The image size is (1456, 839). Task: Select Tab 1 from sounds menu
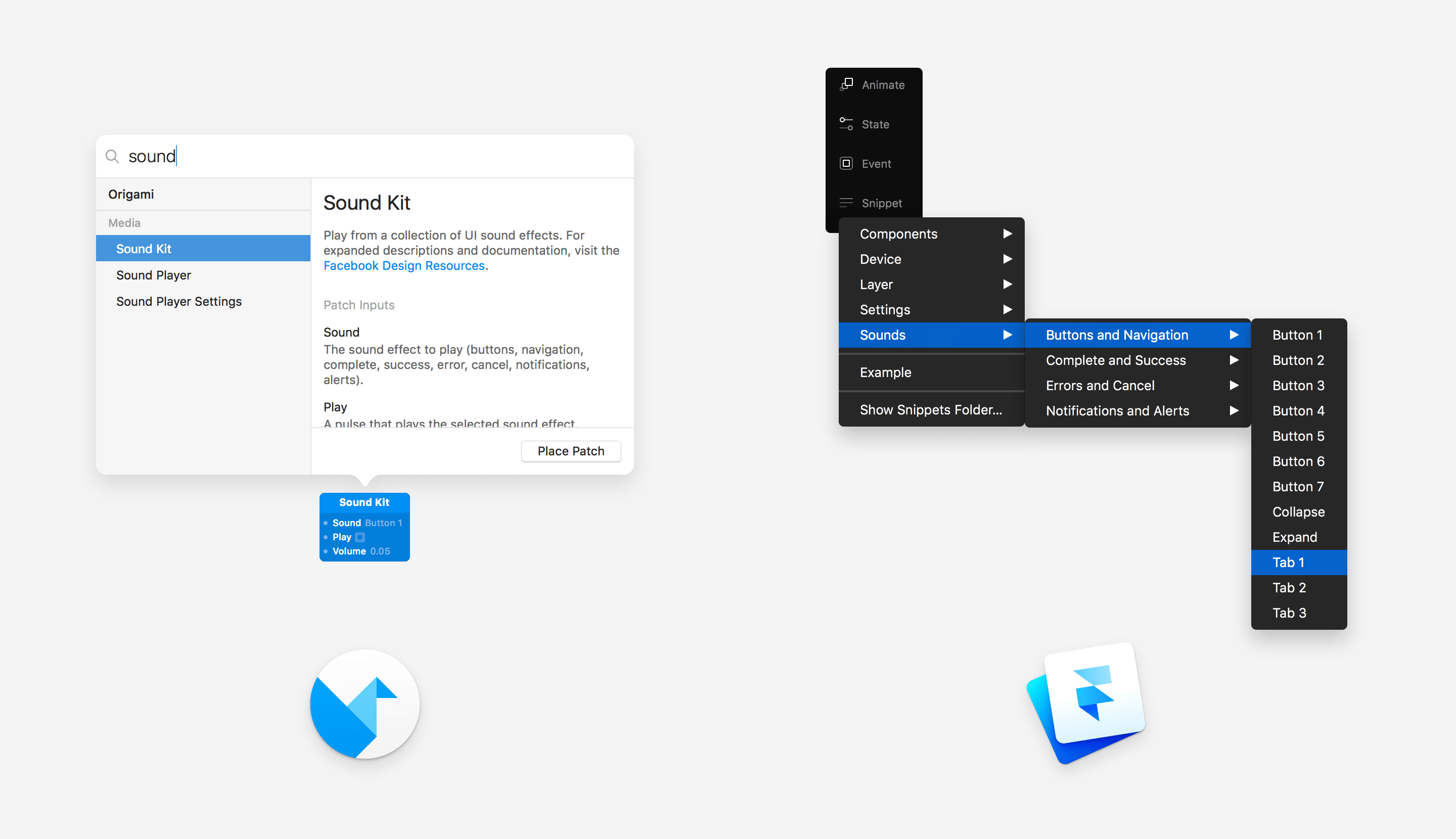tap(1289, 563)
